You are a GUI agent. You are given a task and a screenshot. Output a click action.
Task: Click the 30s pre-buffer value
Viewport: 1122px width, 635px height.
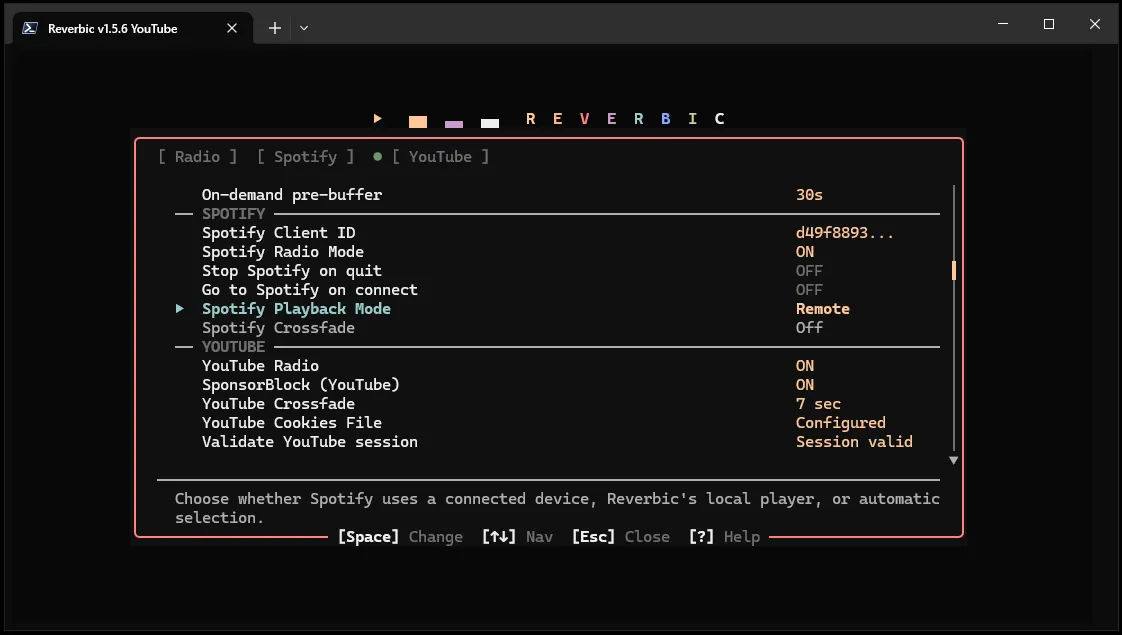click(809, 195)
